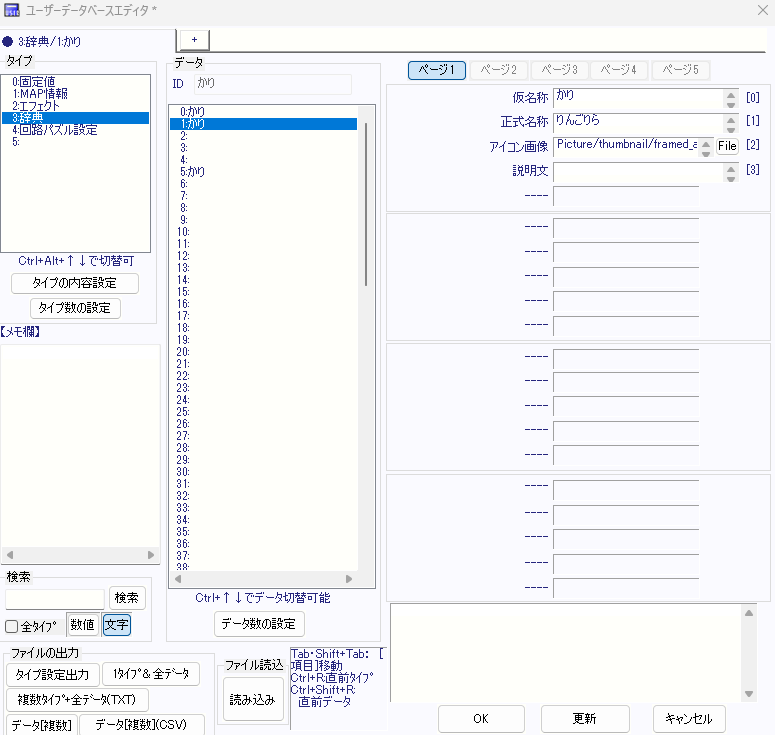Viewport: 775px width, 735px height.
Task: Click the データ数の設定 button
Action: (259, 624)
